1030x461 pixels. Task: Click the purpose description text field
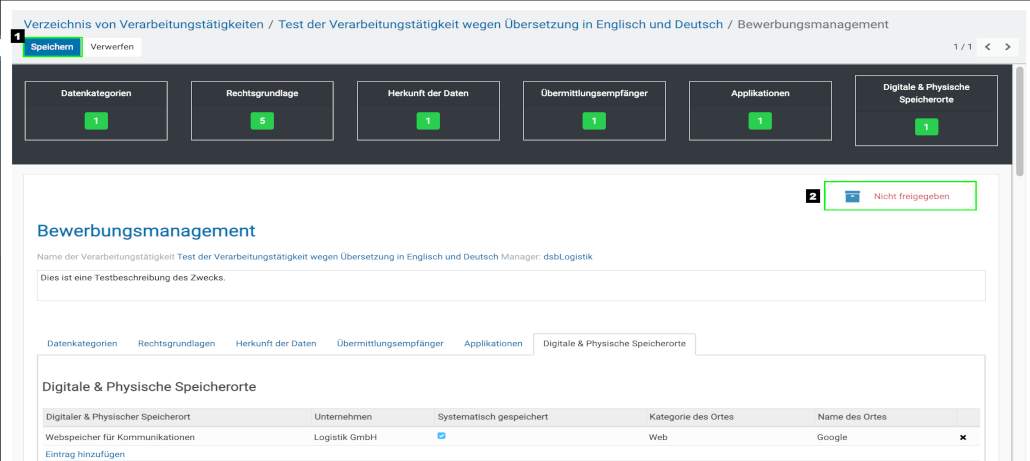pos(510,284)
